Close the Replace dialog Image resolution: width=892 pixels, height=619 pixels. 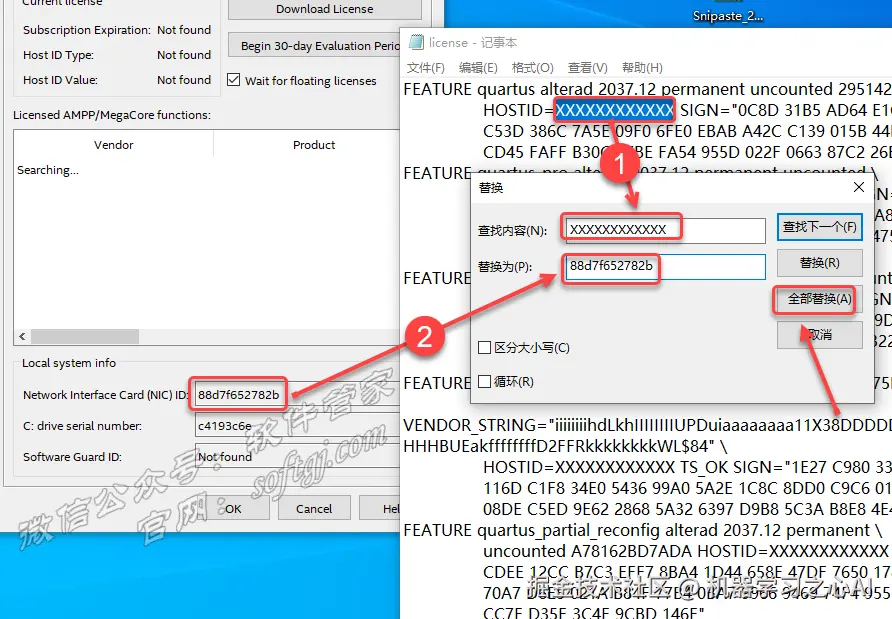(859, 187)
